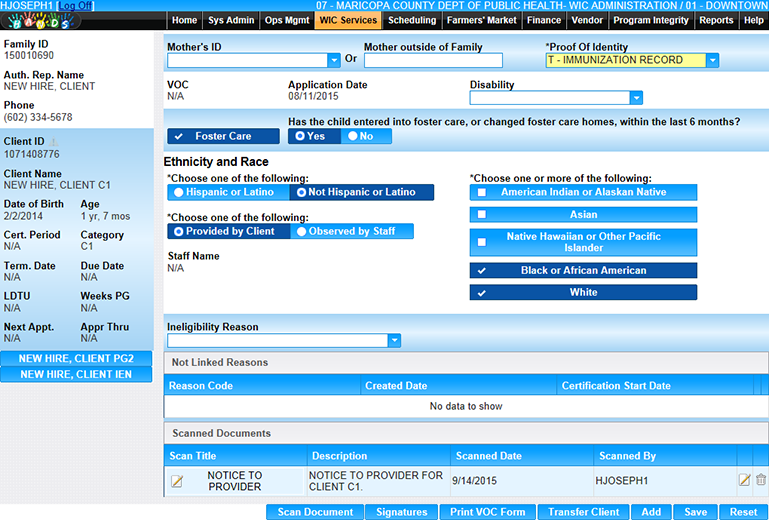Image resolution: width=769 pixels, height=520 pixels.
Task: Click the Log Off link
Action: (x=75, y=6)
